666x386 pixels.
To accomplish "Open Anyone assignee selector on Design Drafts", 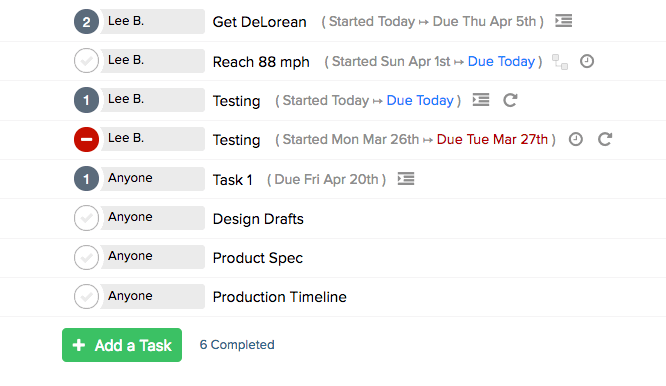I will click(153, 218).
